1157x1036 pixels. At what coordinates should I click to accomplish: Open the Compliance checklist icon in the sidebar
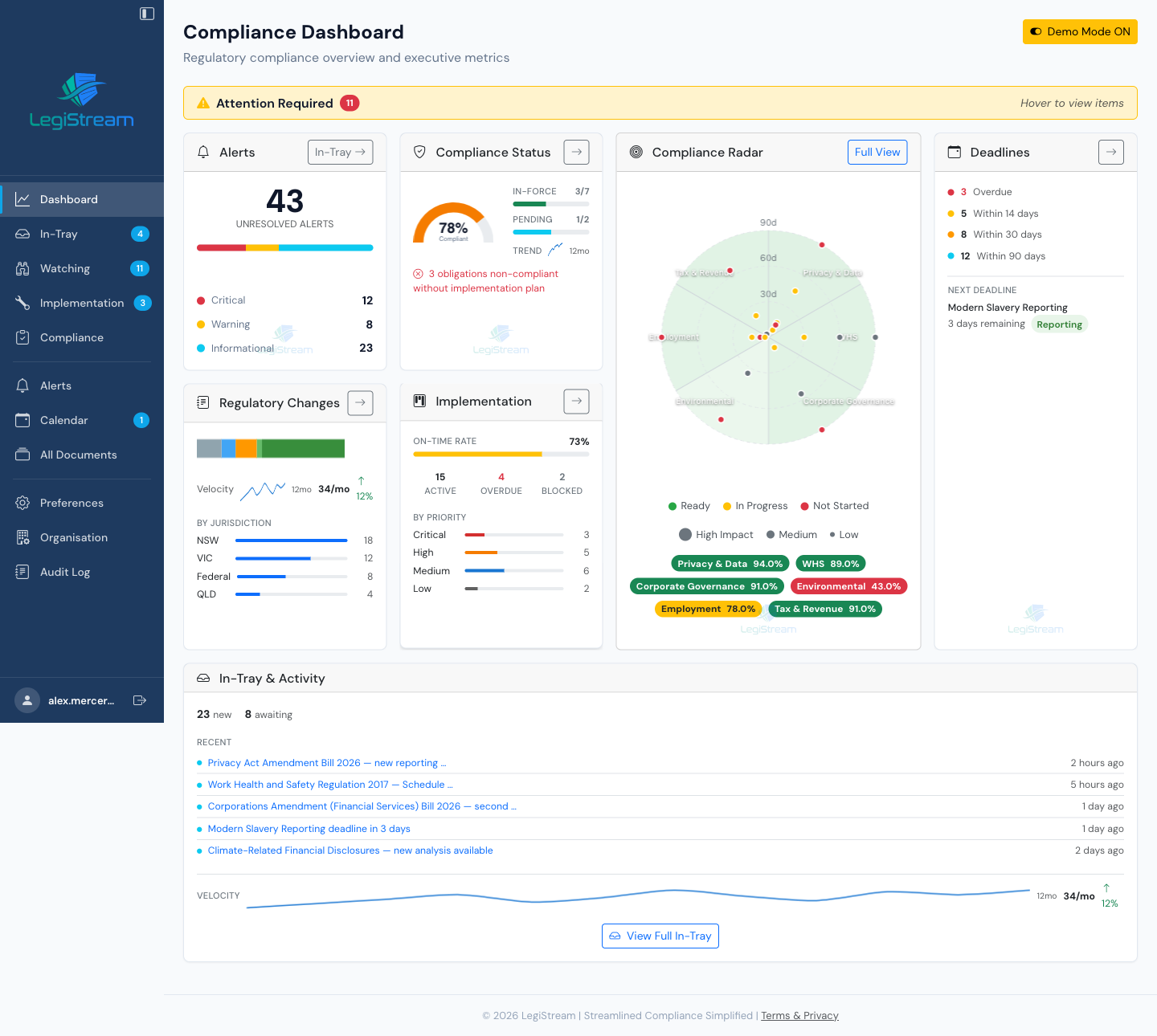(x=22, y=337)
